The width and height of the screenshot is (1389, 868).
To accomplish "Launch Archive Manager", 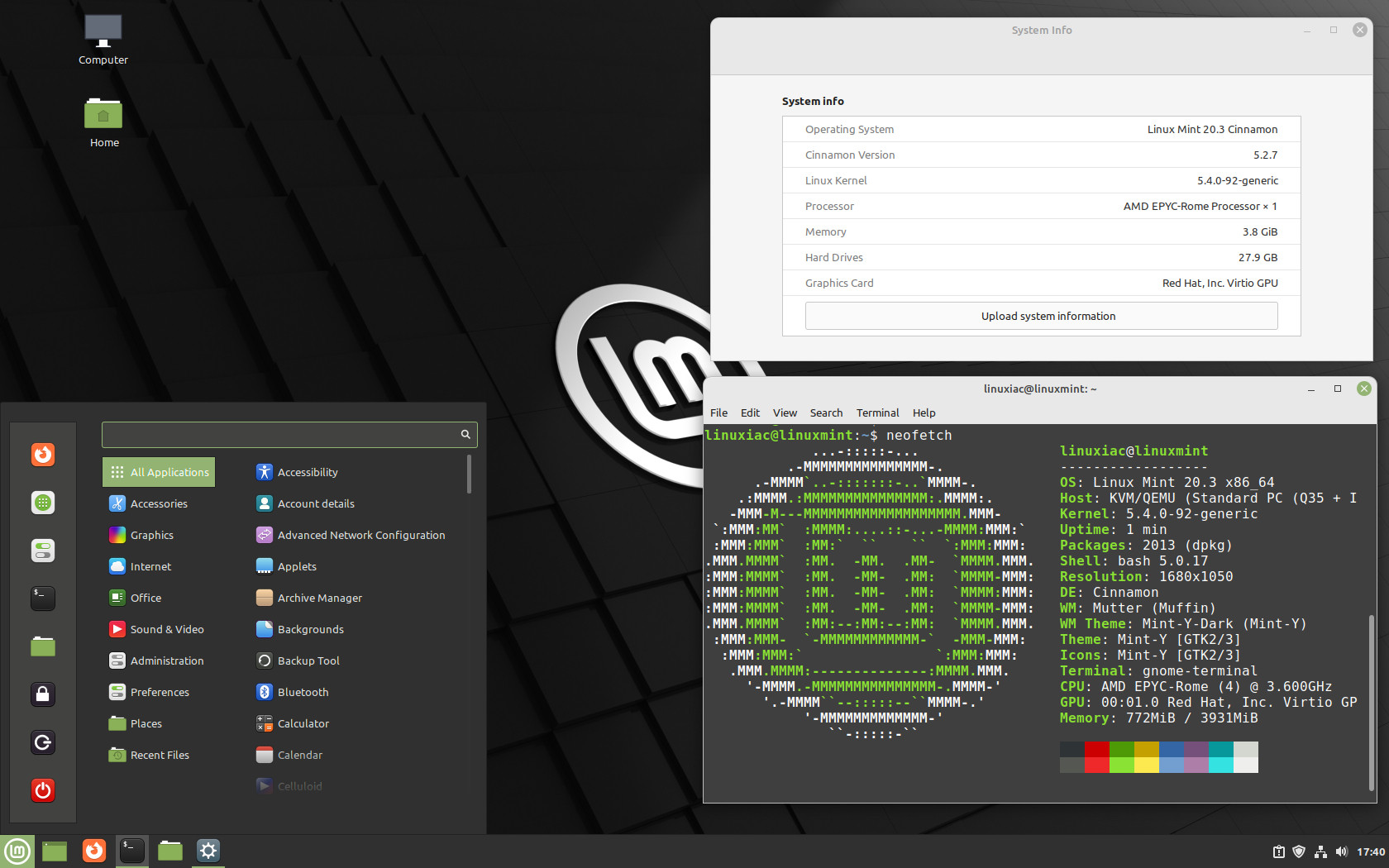I will [x=309, y=598].
